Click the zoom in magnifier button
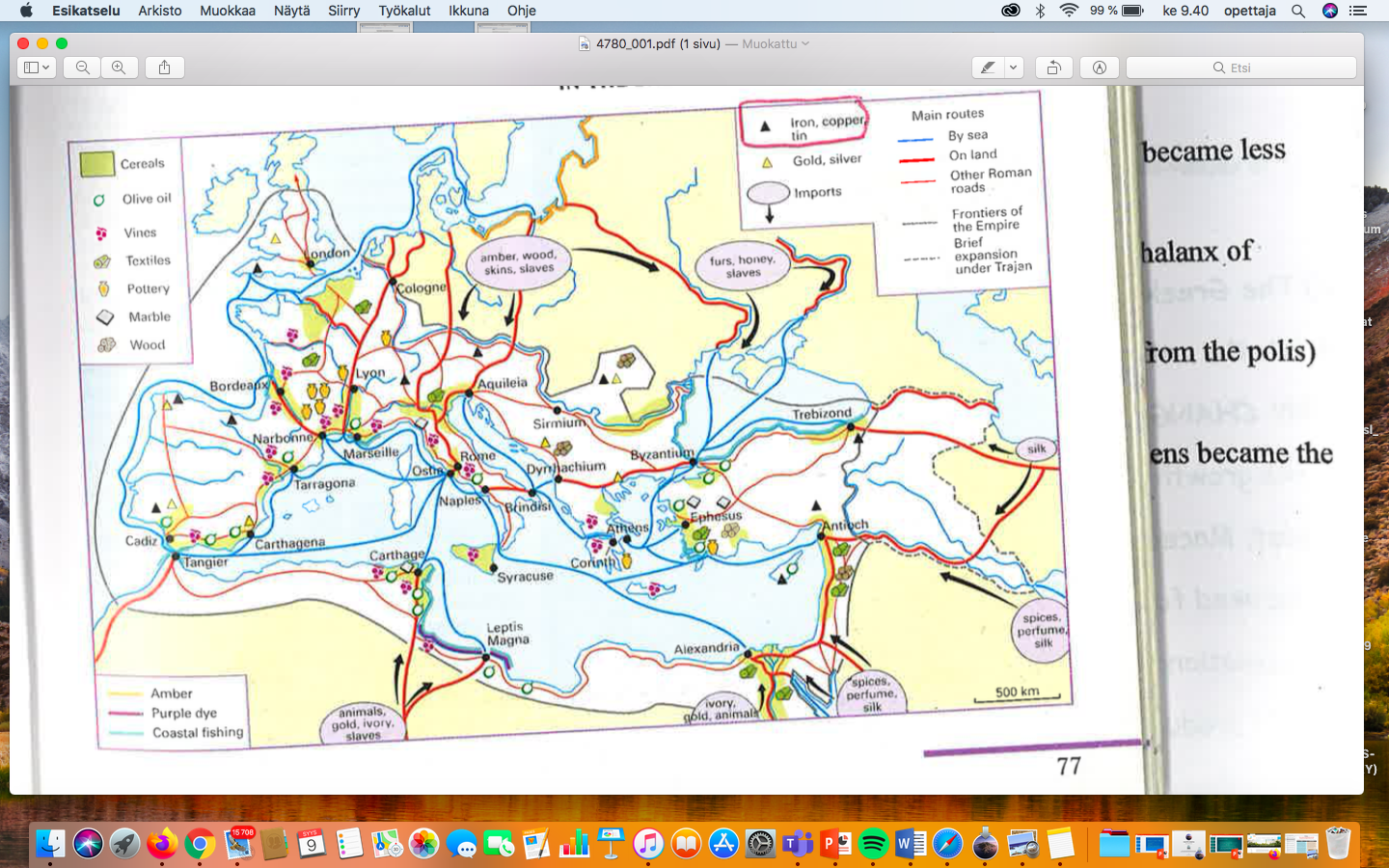 tap(119, 68)
